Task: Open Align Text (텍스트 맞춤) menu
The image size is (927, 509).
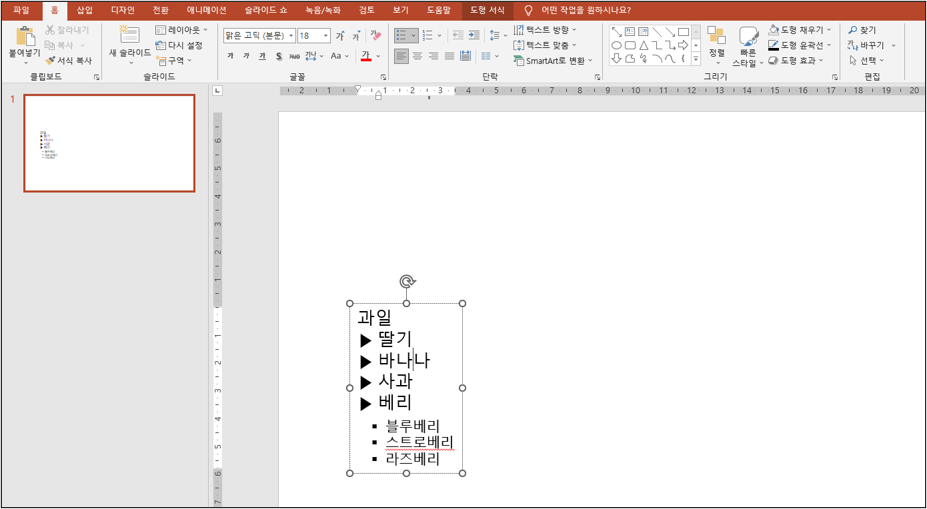Action: [545, 45]
